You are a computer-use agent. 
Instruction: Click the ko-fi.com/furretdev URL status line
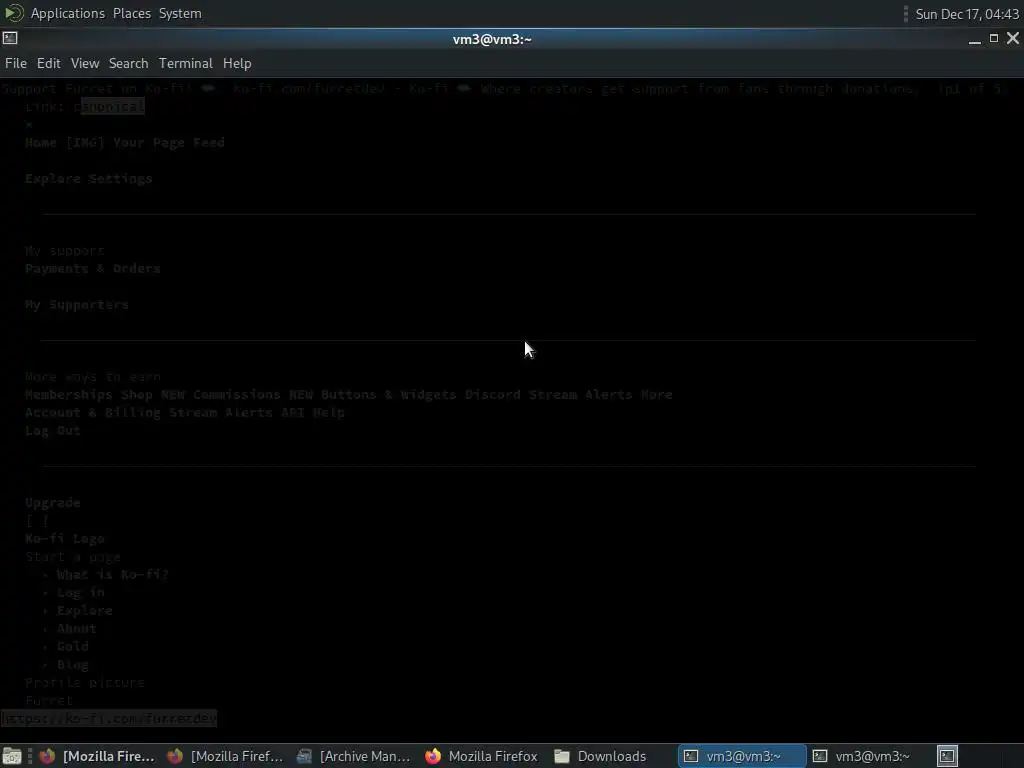pos(108,718)
